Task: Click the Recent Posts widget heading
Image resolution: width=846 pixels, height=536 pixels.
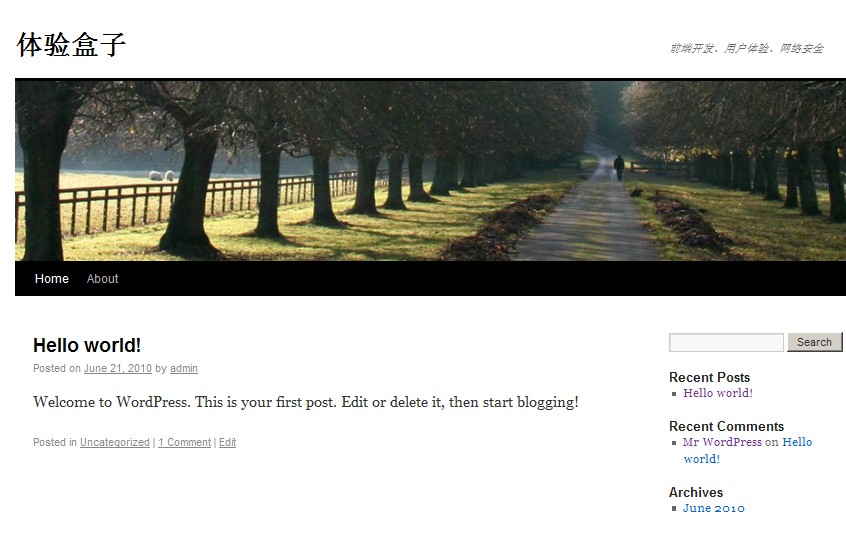Action: (709, 377)
